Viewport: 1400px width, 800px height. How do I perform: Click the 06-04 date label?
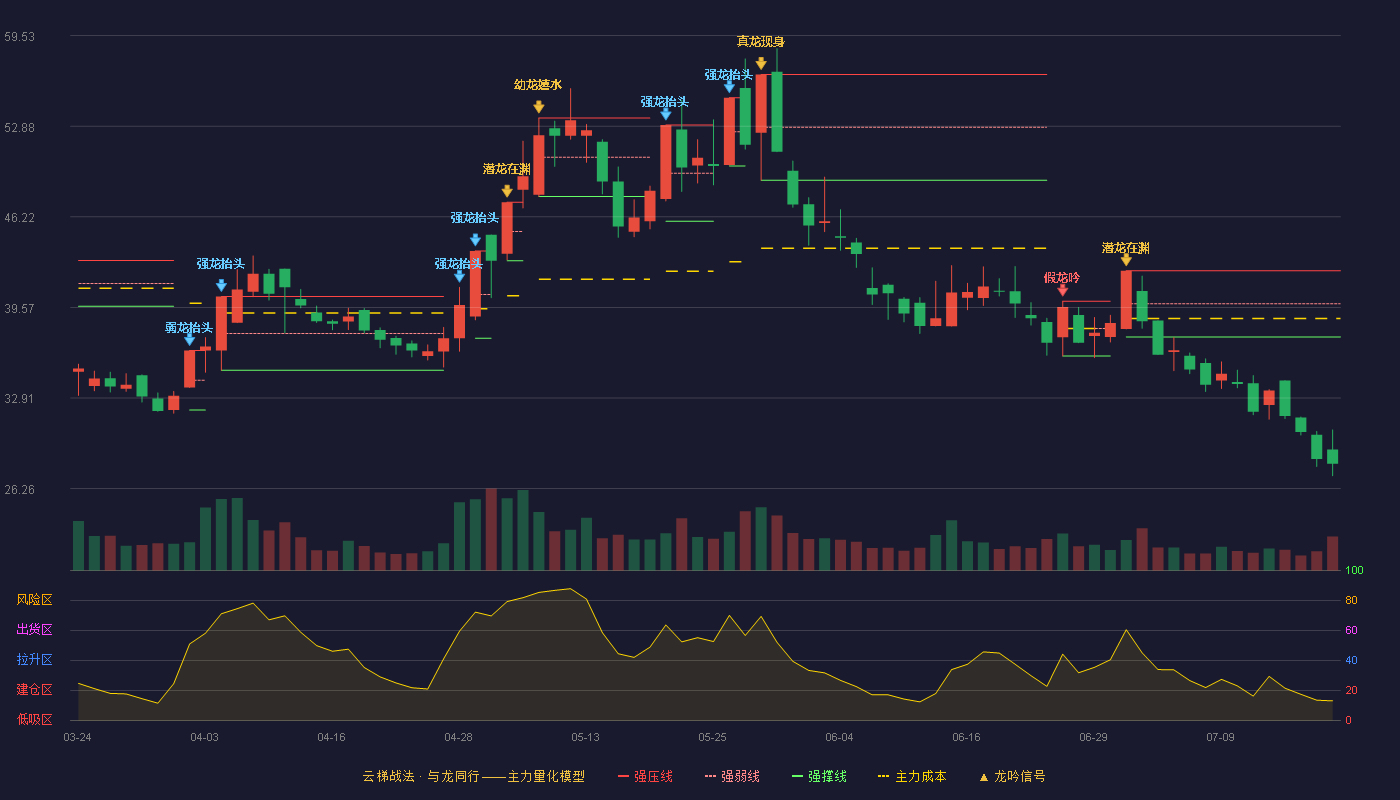pos(839,737)
